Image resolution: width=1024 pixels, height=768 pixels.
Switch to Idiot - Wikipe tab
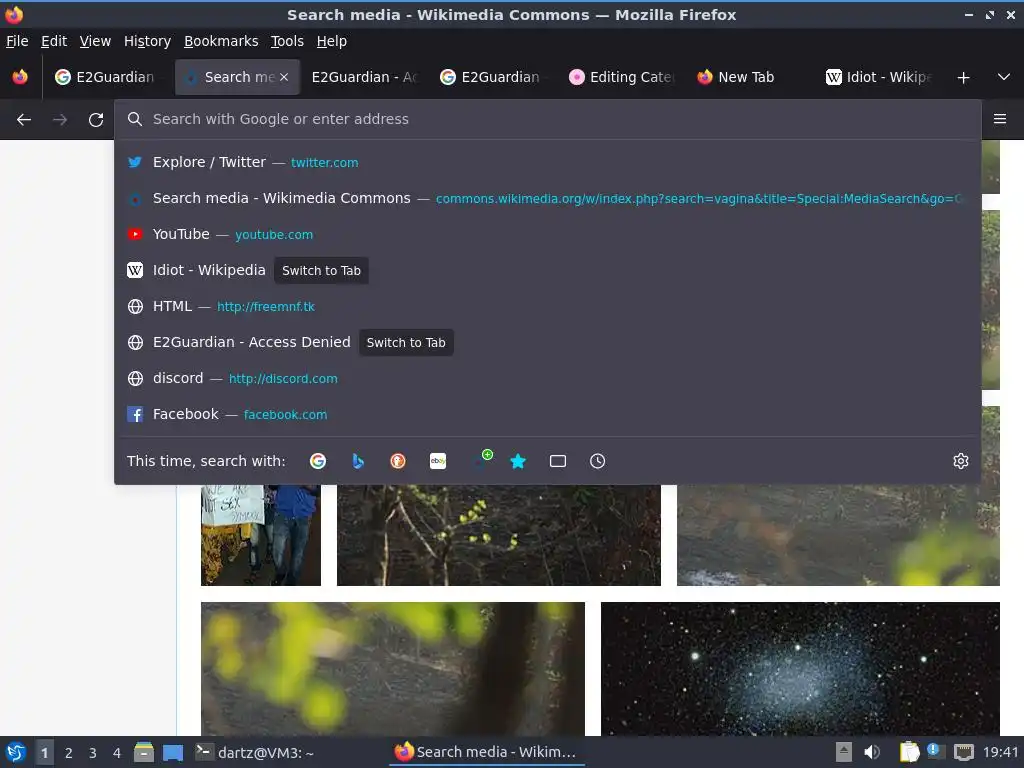(879, 77)
